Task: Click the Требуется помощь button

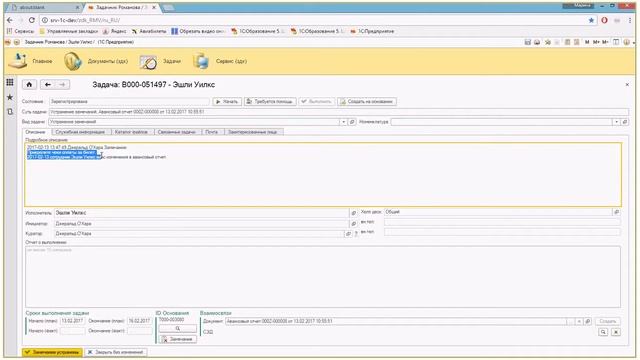Action: click(270, 101)
